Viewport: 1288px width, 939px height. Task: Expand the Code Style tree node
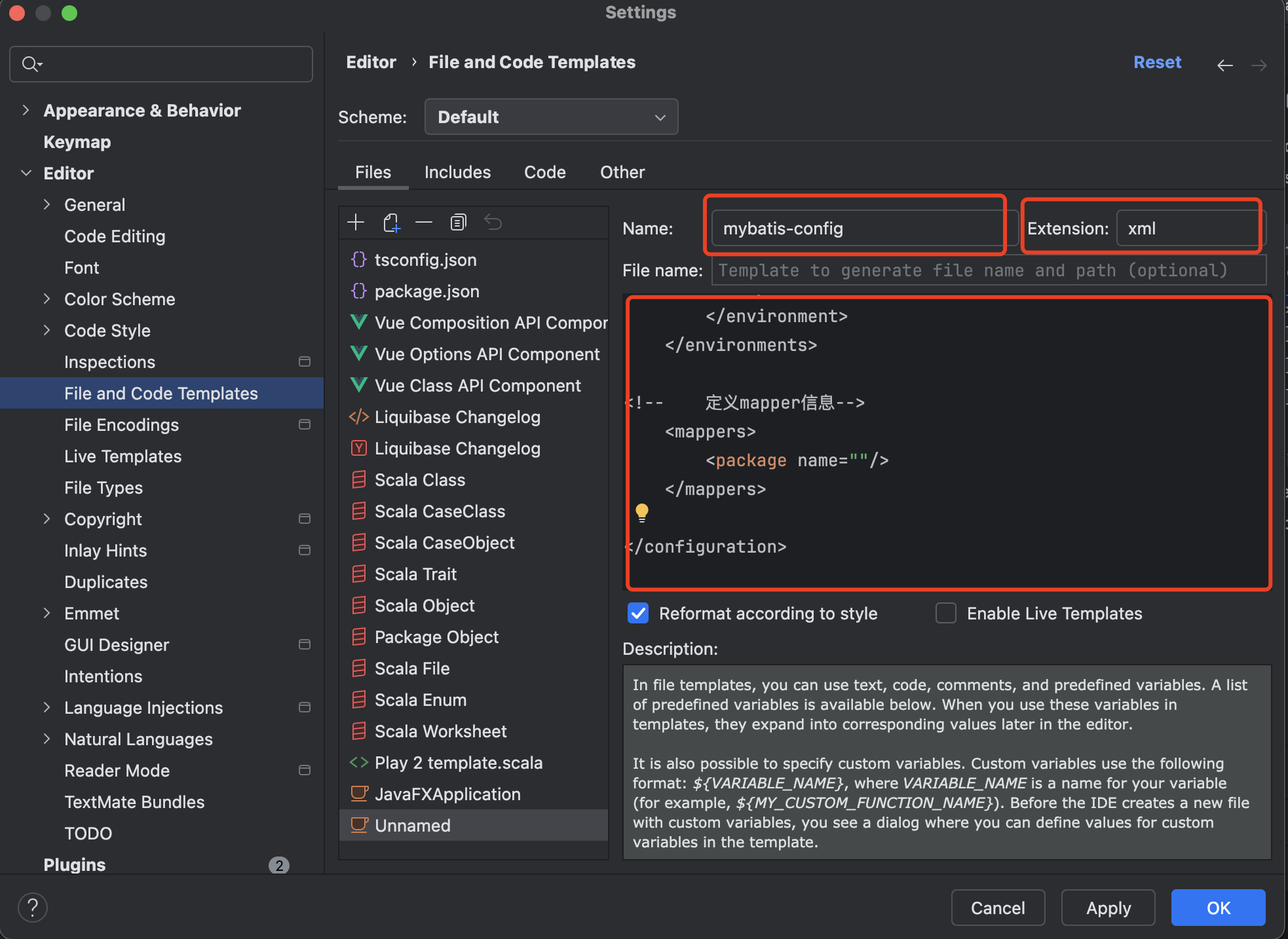tap(47, 330)
